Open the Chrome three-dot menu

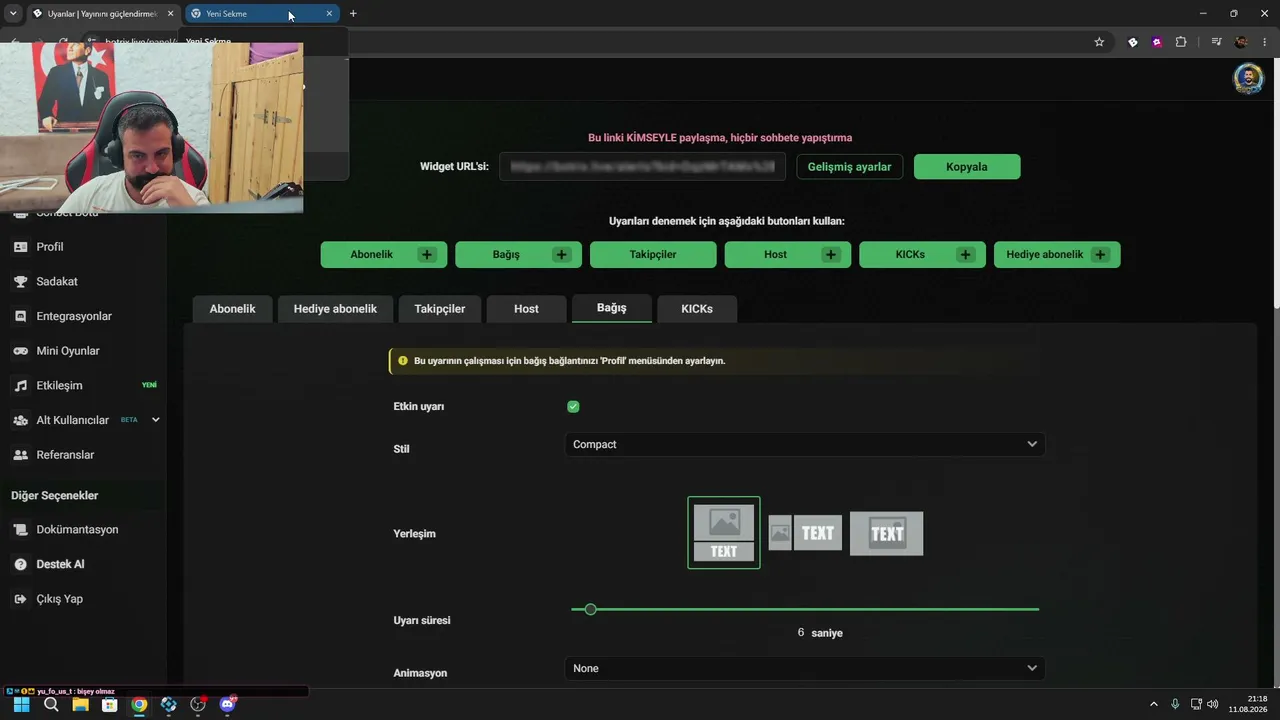pos(1265,42)
